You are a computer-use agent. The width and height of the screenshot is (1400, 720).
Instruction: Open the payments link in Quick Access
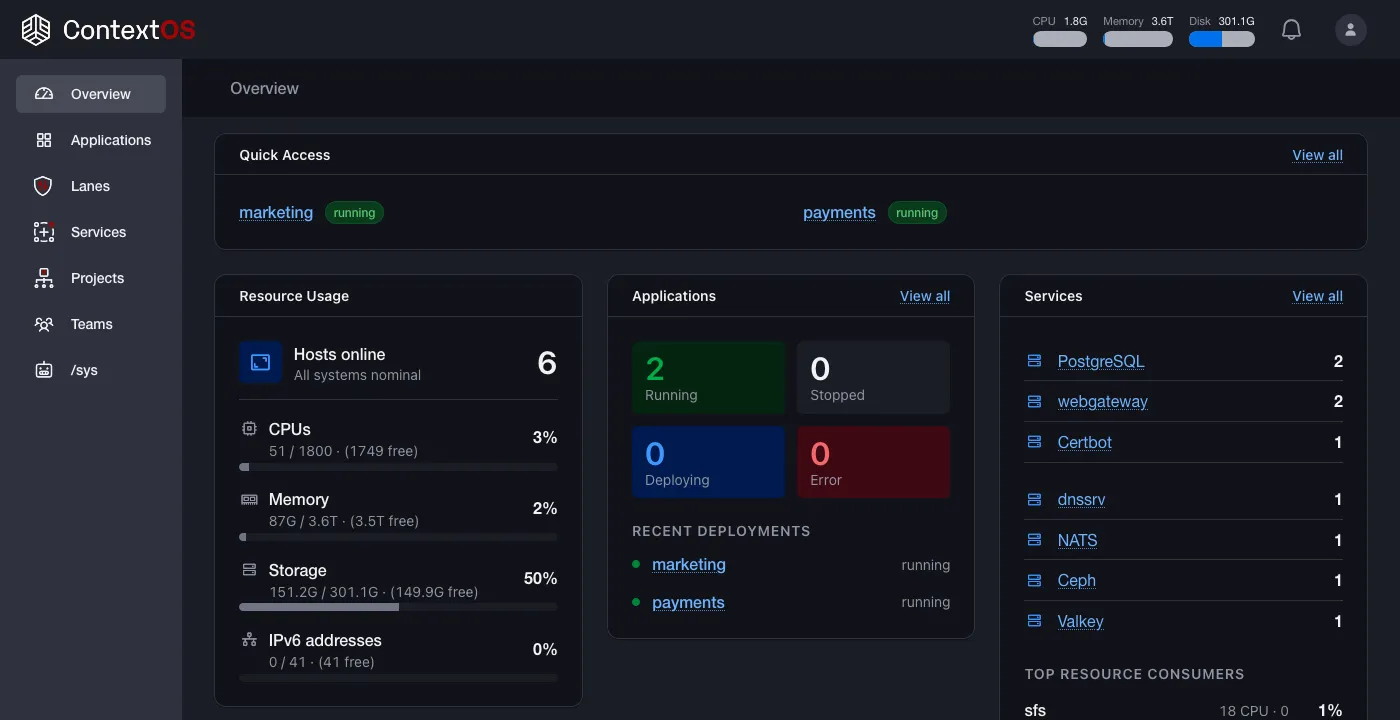839,212
